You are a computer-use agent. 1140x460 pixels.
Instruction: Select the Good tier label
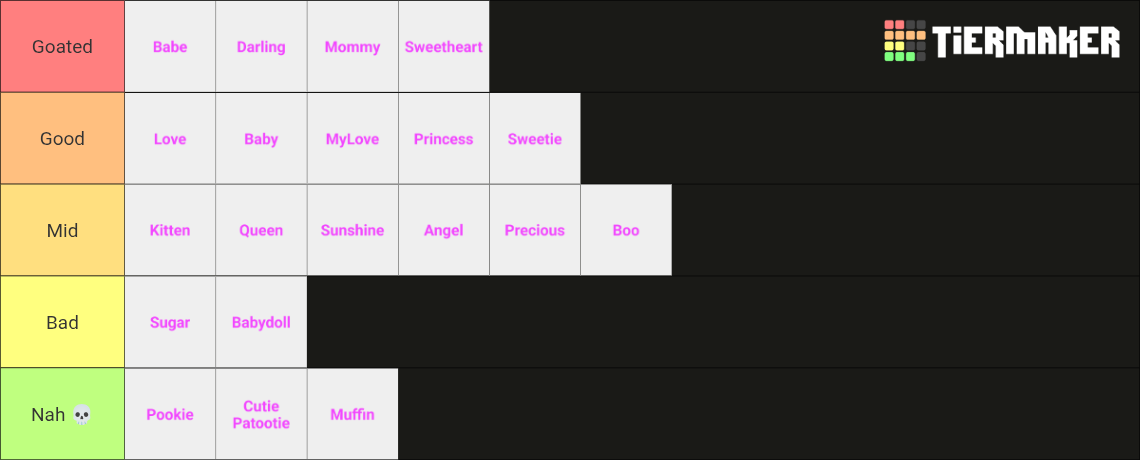63,138
